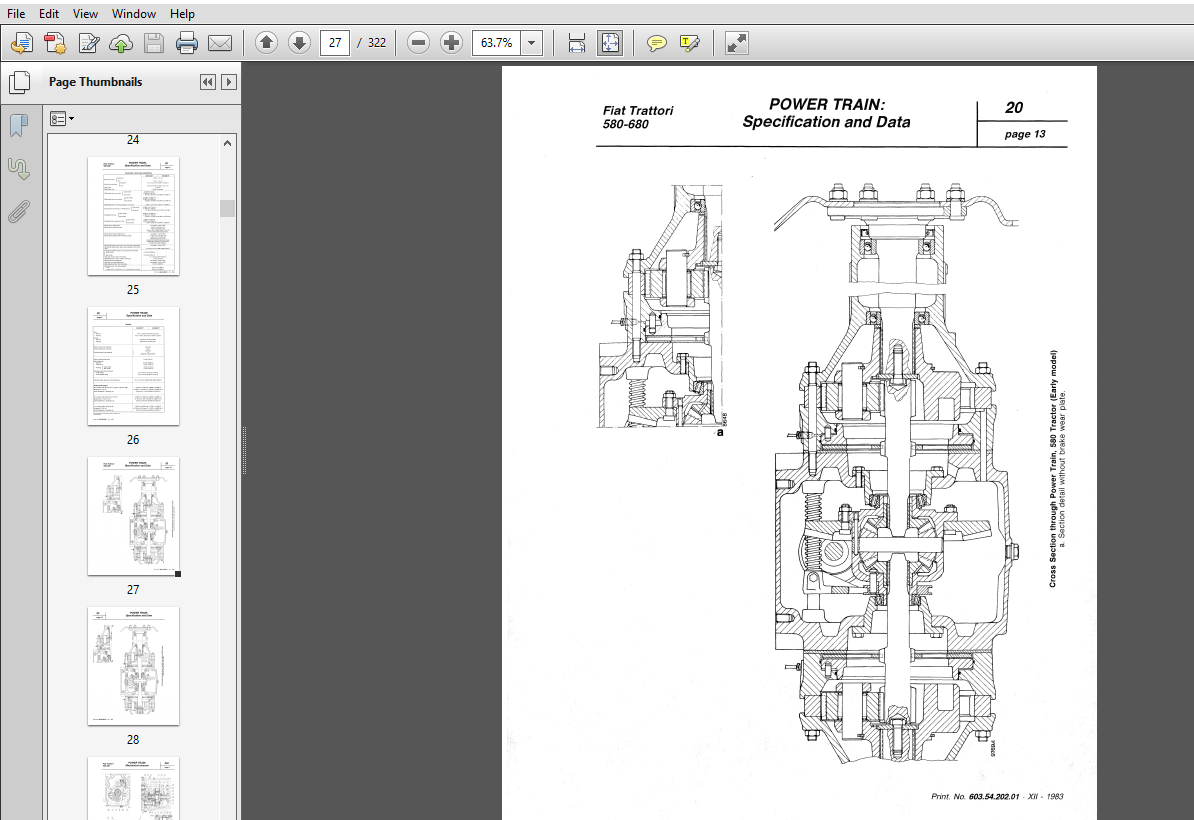The width and height of the screenshot is (1194, 820).
Task: Open the View menu
Action: pos(85,14)
